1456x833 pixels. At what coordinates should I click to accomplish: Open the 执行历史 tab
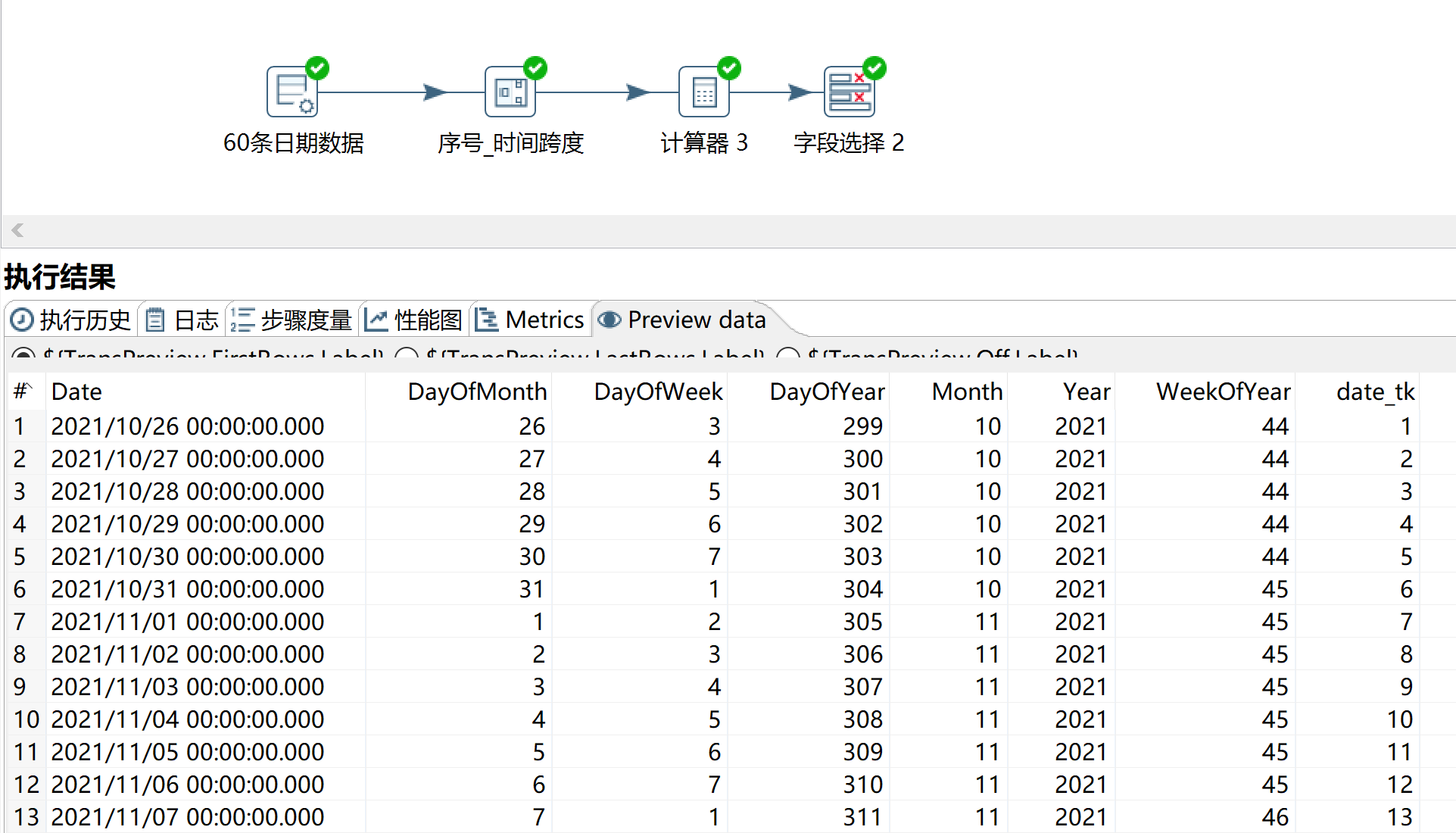pos(72,320)
